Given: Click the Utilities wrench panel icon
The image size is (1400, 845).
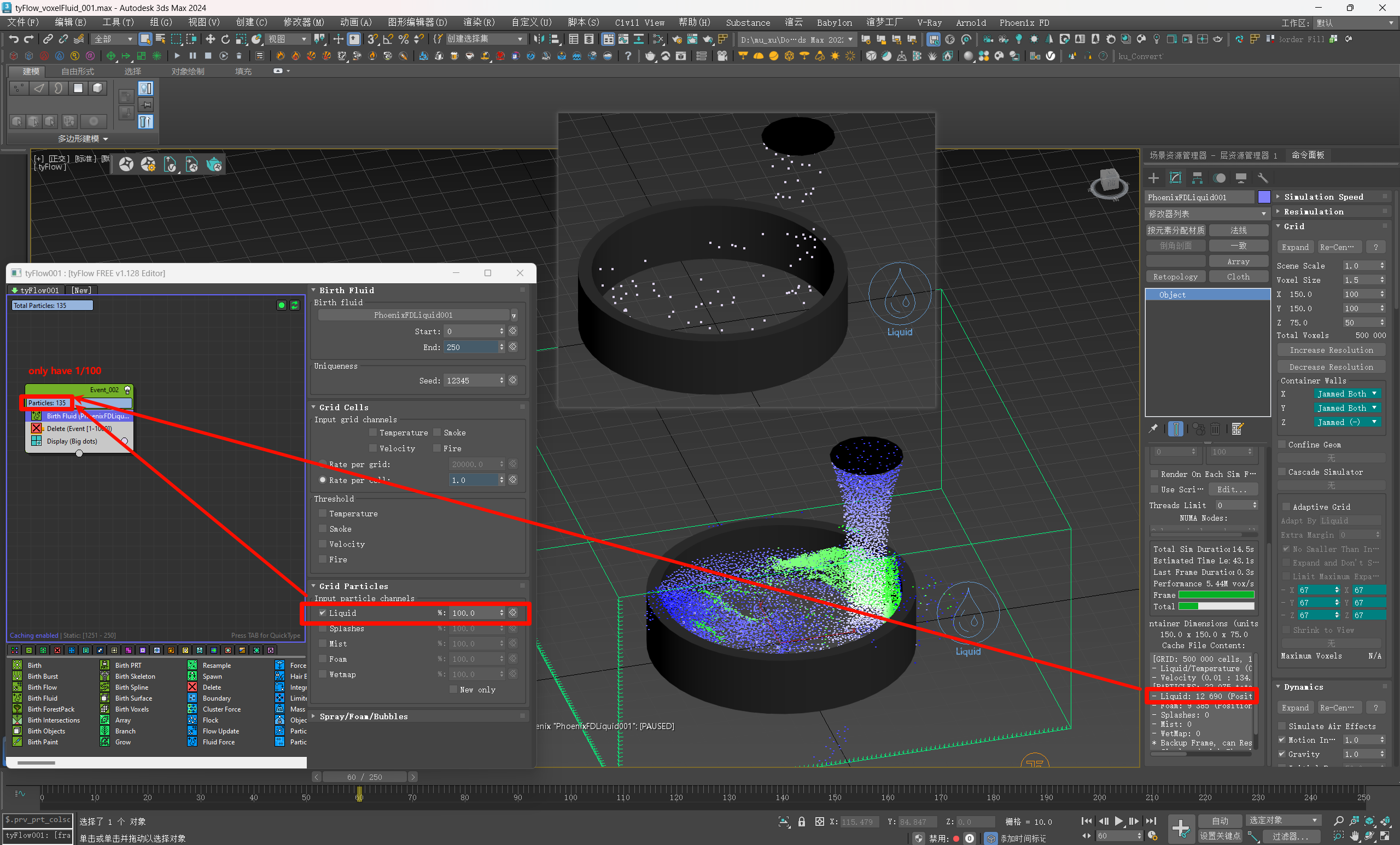Looking at the screenshot, I should coord(1263,178).
